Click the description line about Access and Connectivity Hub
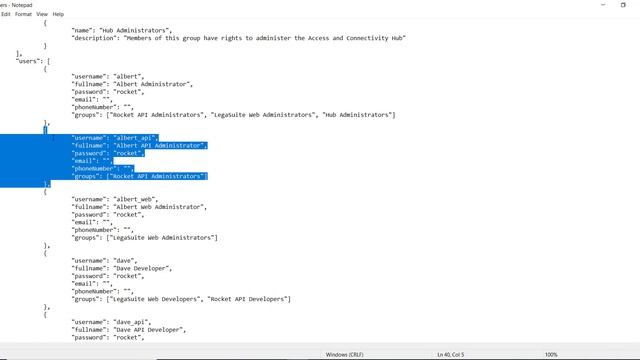The width and height of the screenshot is (640, 360). (238, 38)
